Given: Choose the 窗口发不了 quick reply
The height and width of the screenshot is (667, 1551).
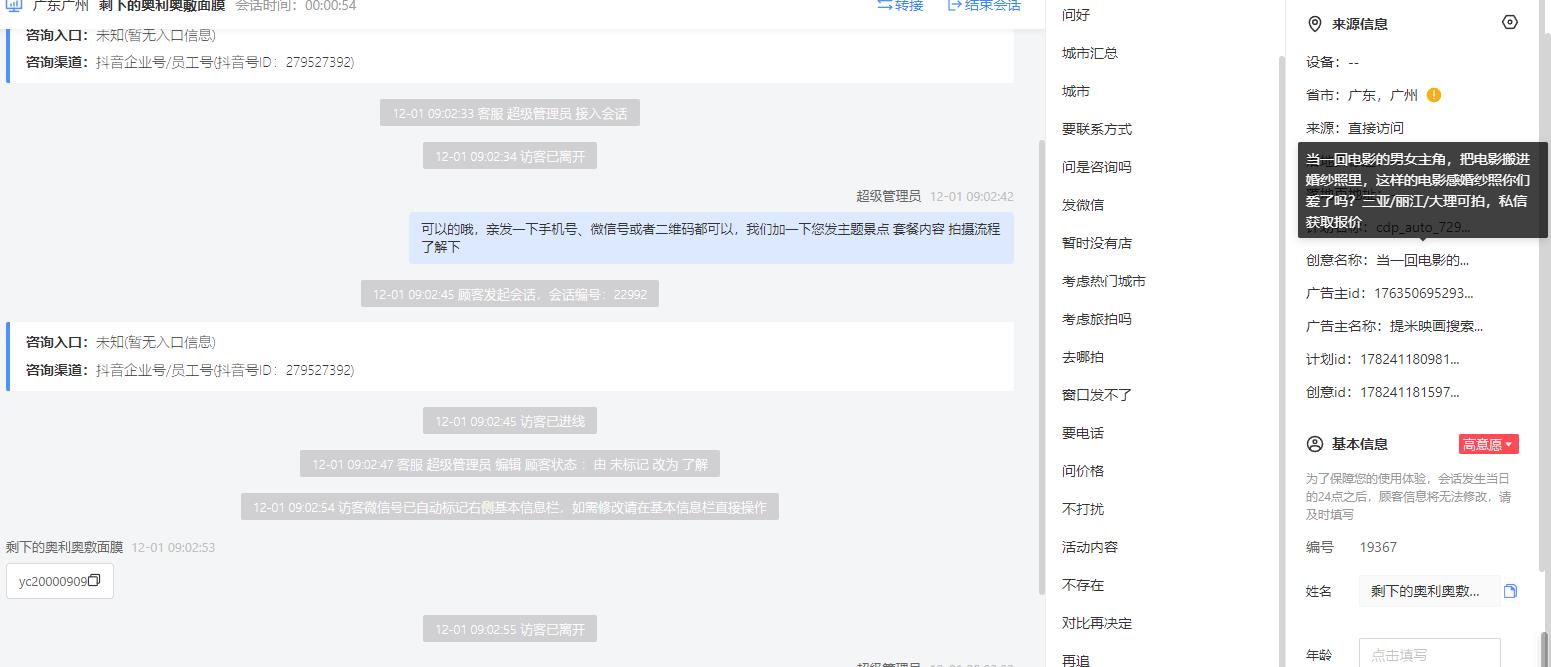Looking at the screenshot, I should pos(1097,395).
